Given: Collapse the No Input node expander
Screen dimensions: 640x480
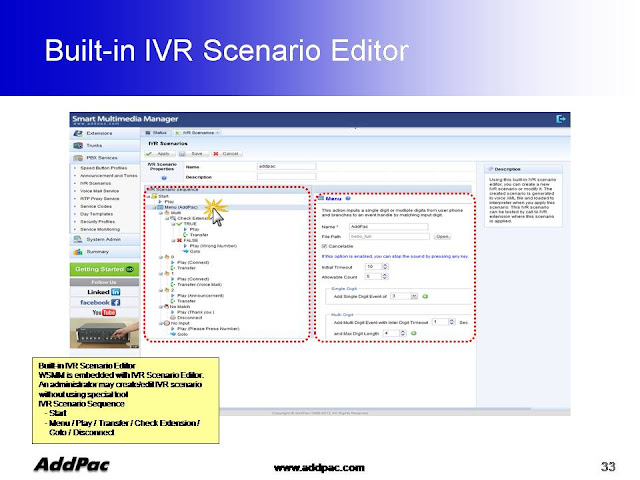Looking at the screenshot, I should (x=161, y=323).
